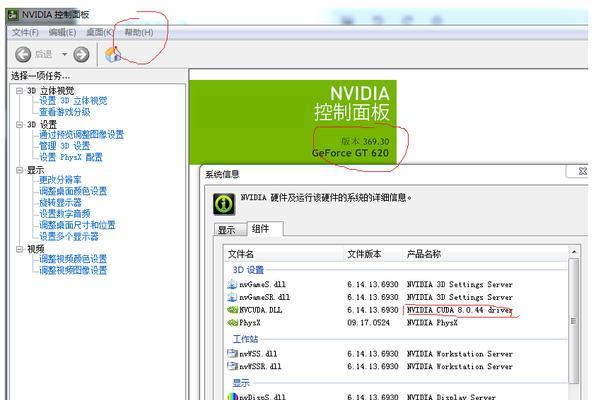This screenshot has width=596, height=400.
Task: Click the NVIDIA control panel title icon
Action: point(13,15)
